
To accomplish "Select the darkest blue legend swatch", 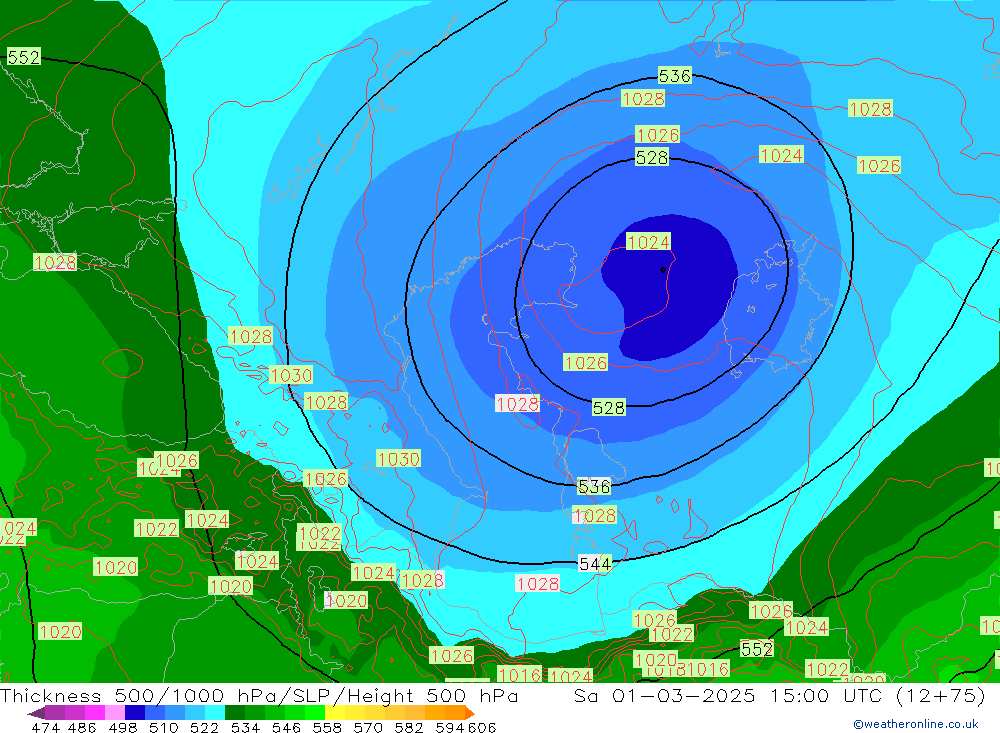I will click(x=135, y=713).
